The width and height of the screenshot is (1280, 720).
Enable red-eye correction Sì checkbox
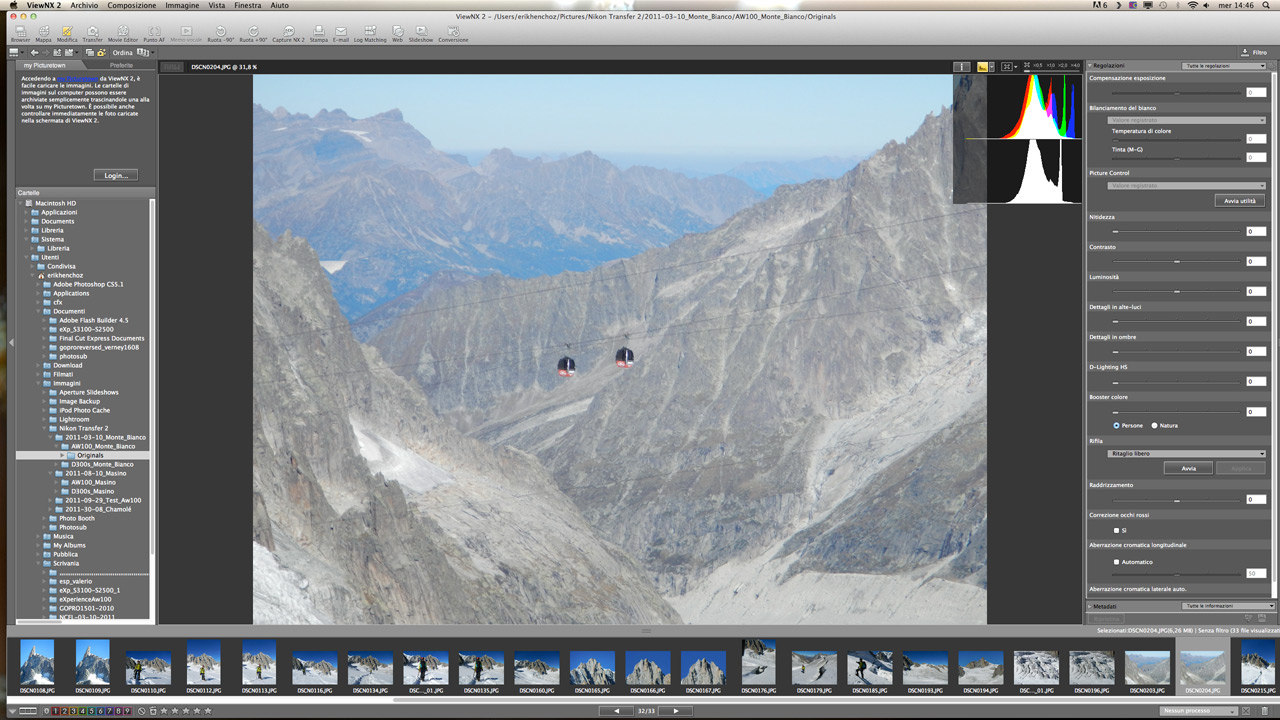[x=1117, y=530]
